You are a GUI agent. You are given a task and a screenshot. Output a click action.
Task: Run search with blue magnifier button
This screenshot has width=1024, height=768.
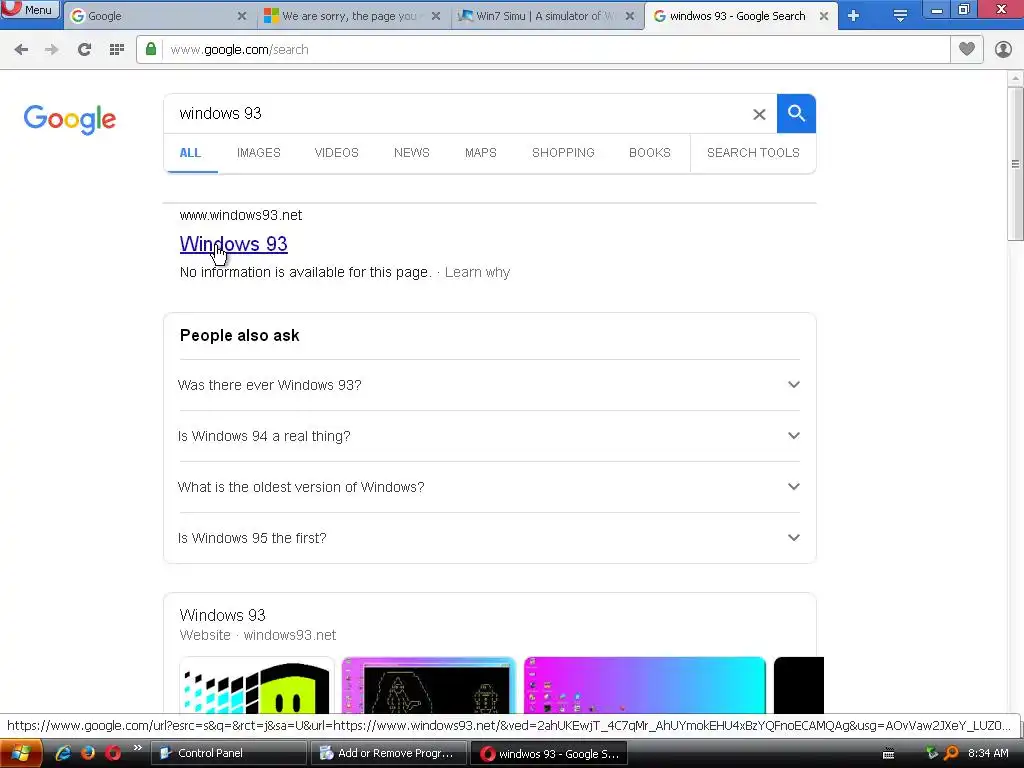pyautogui.click(x=796, y=114)
